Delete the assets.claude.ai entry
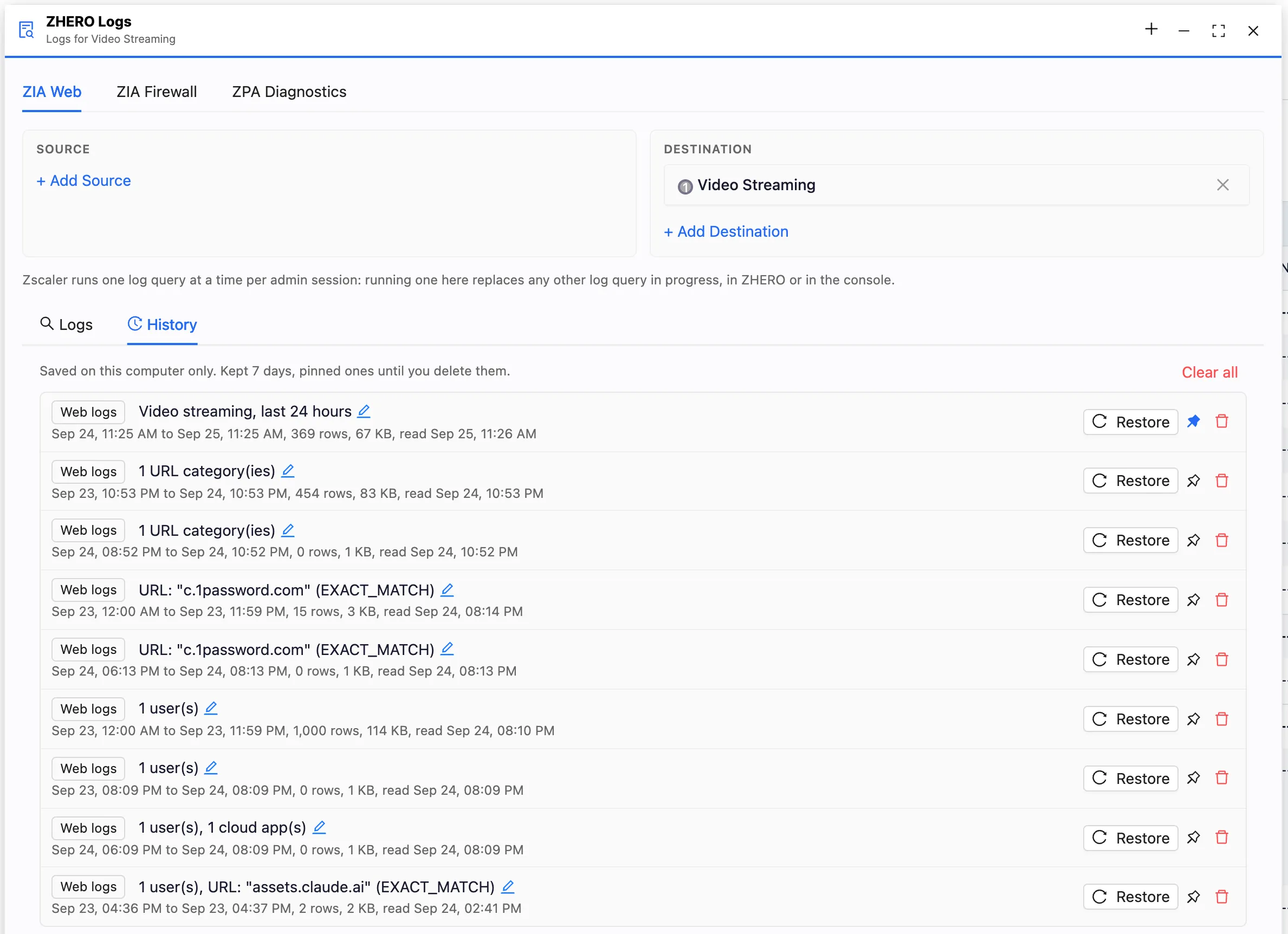The width and height of the screenshot is (1288, 934). click(x=1221, y=897)
